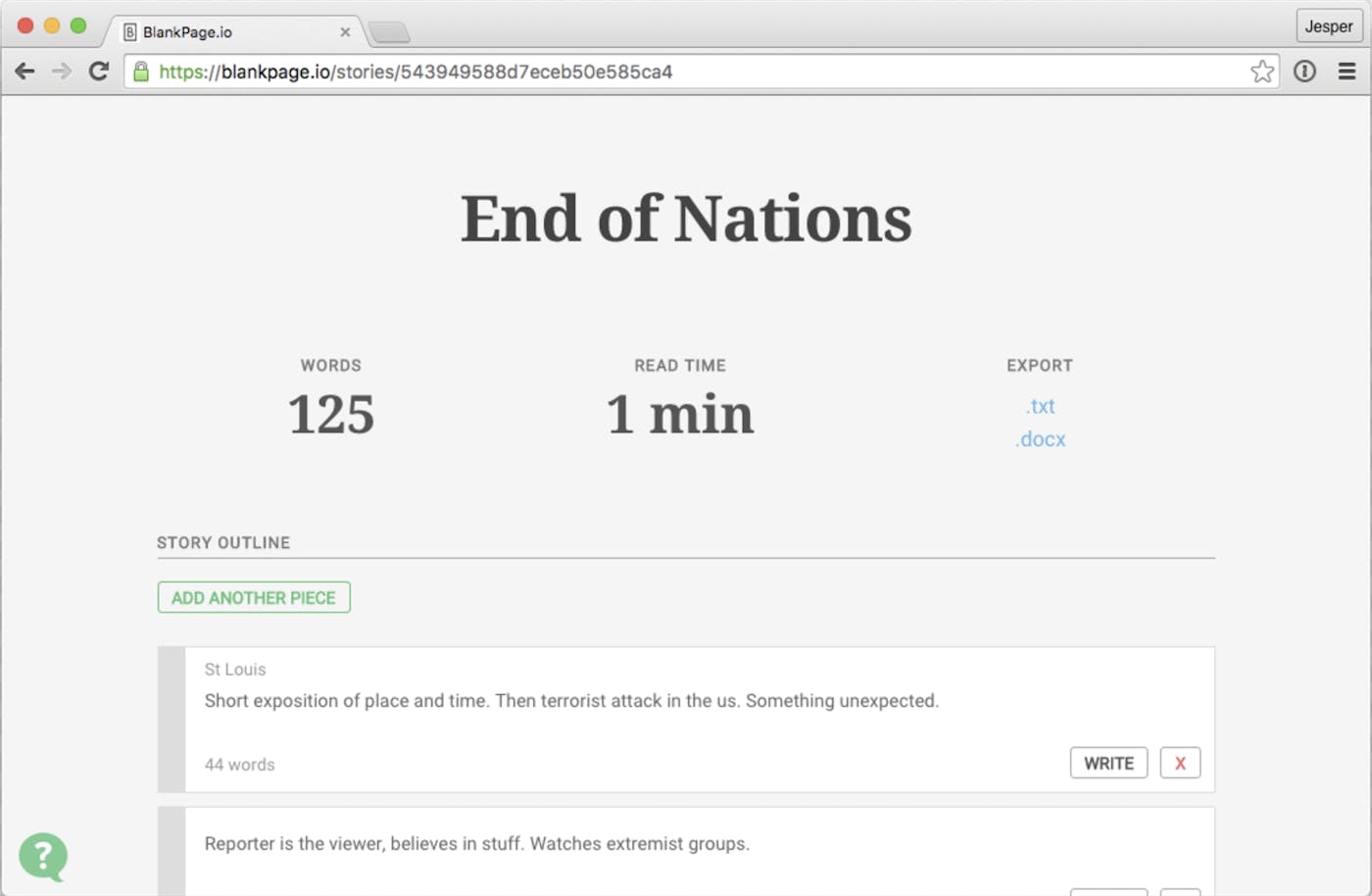The image size is (1372, 896).
Task: Click the 125 word count value
Action: [330, 415]
